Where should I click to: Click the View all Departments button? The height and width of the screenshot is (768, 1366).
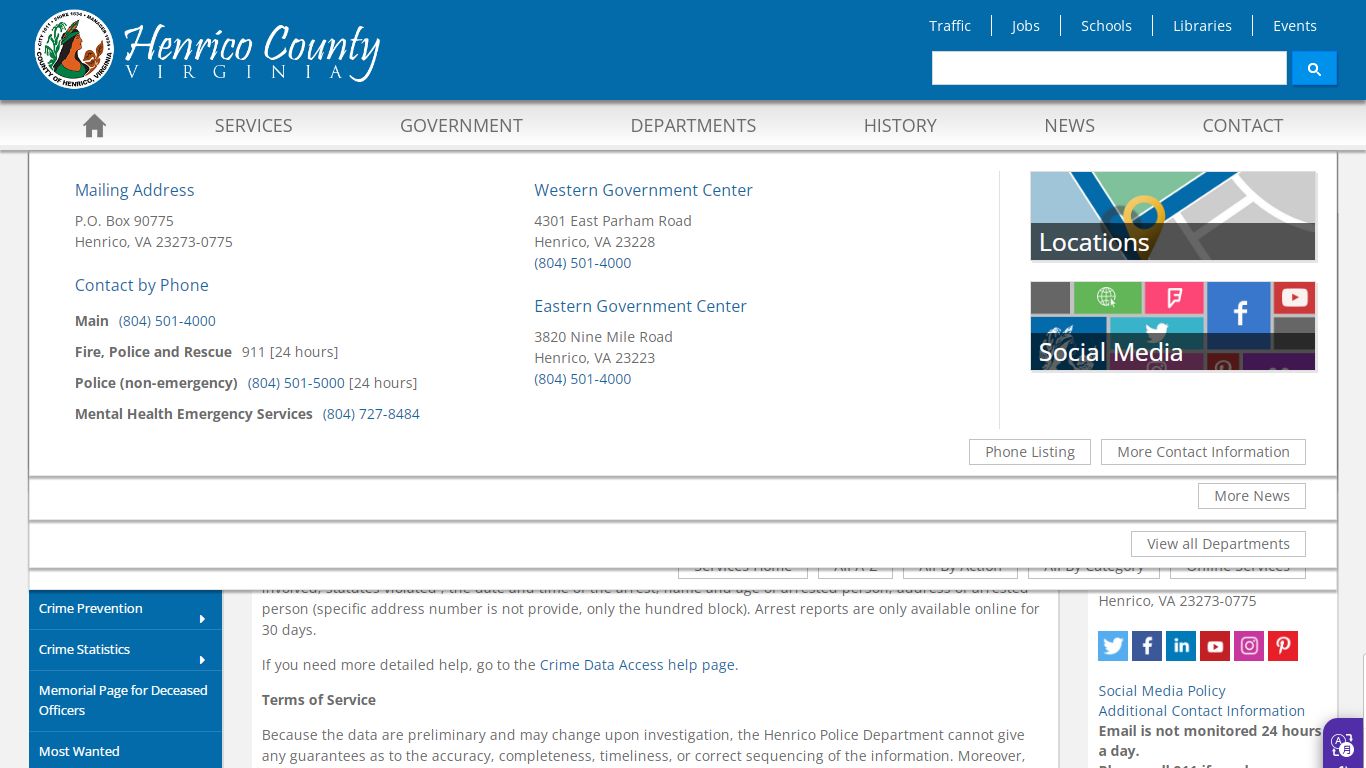point(1218,544)
